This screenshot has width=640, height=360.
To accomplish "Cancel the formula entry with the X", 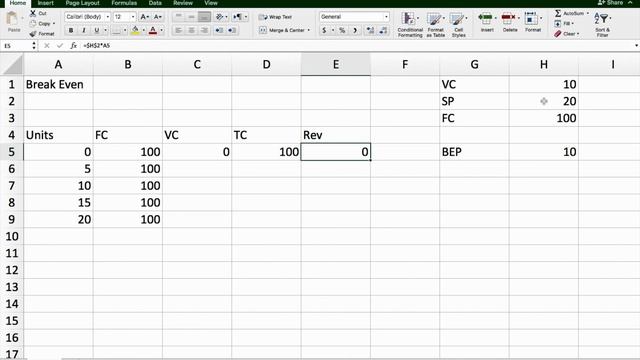I will 47,46.
